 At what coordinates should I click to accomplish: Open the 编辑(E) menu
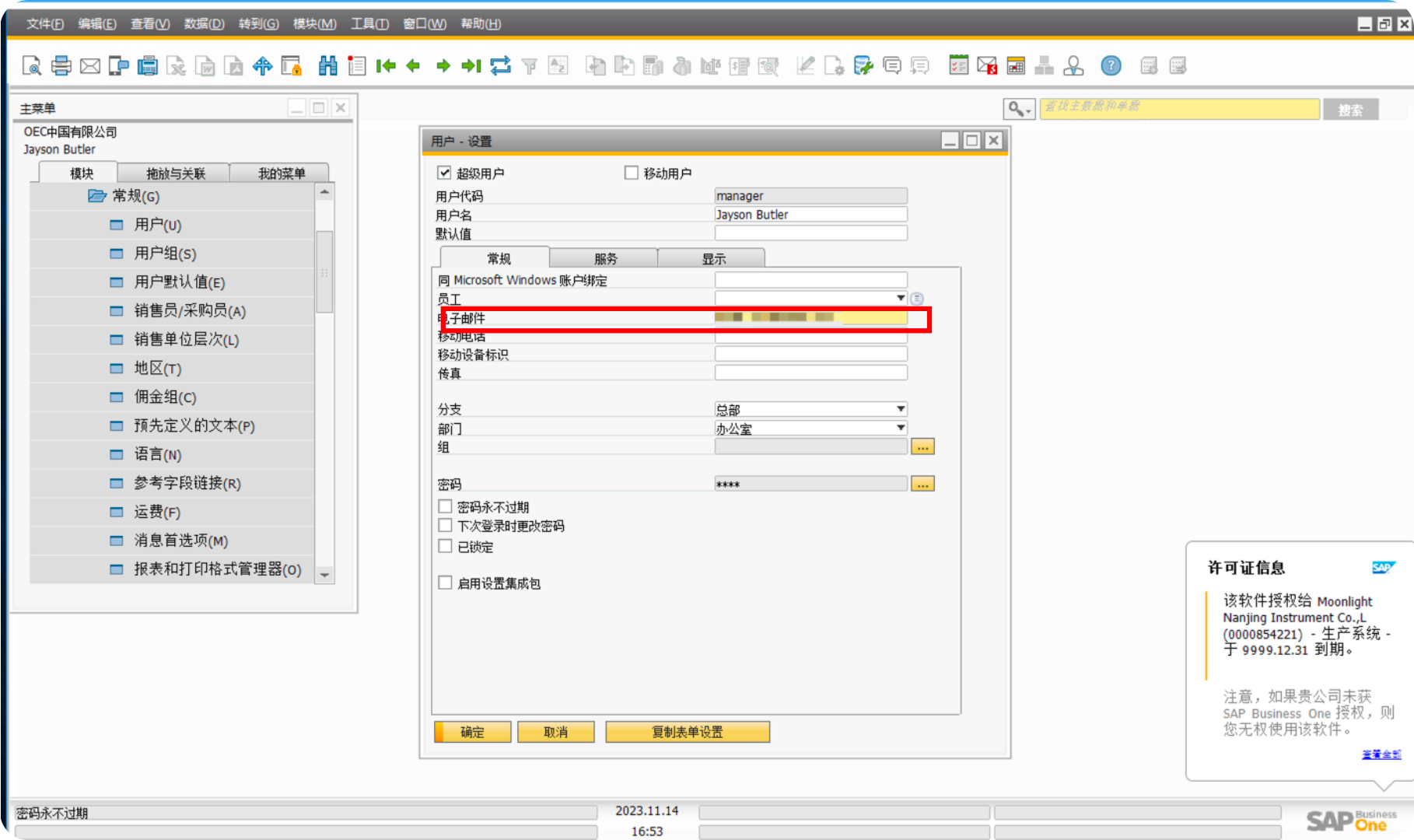point(97,23)
